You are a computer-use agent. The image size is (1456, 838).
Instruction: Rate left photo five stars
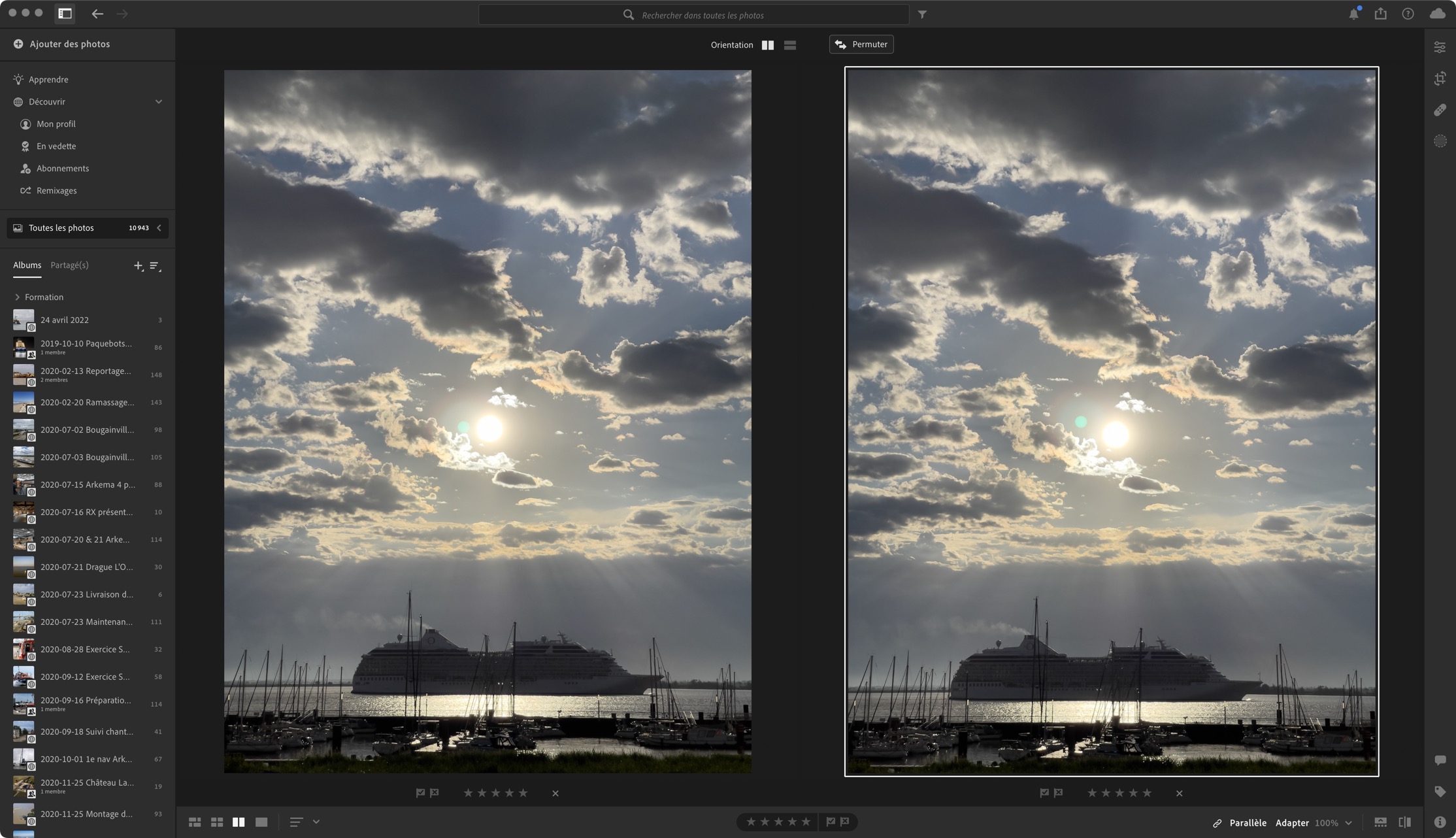523,793
